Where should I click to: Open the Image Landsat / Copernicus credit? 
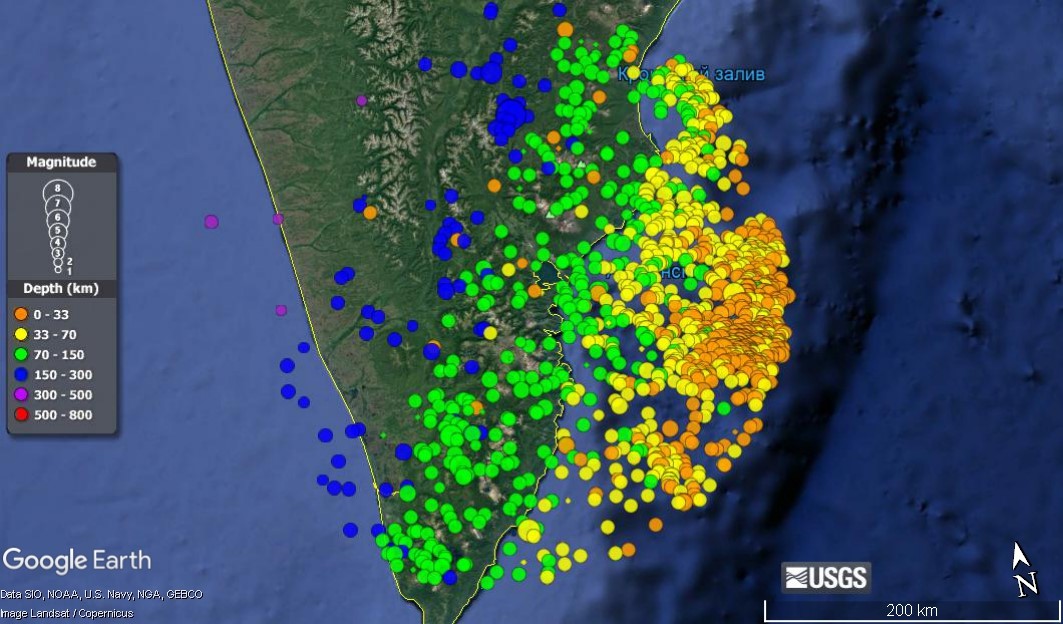click(66, 613)
